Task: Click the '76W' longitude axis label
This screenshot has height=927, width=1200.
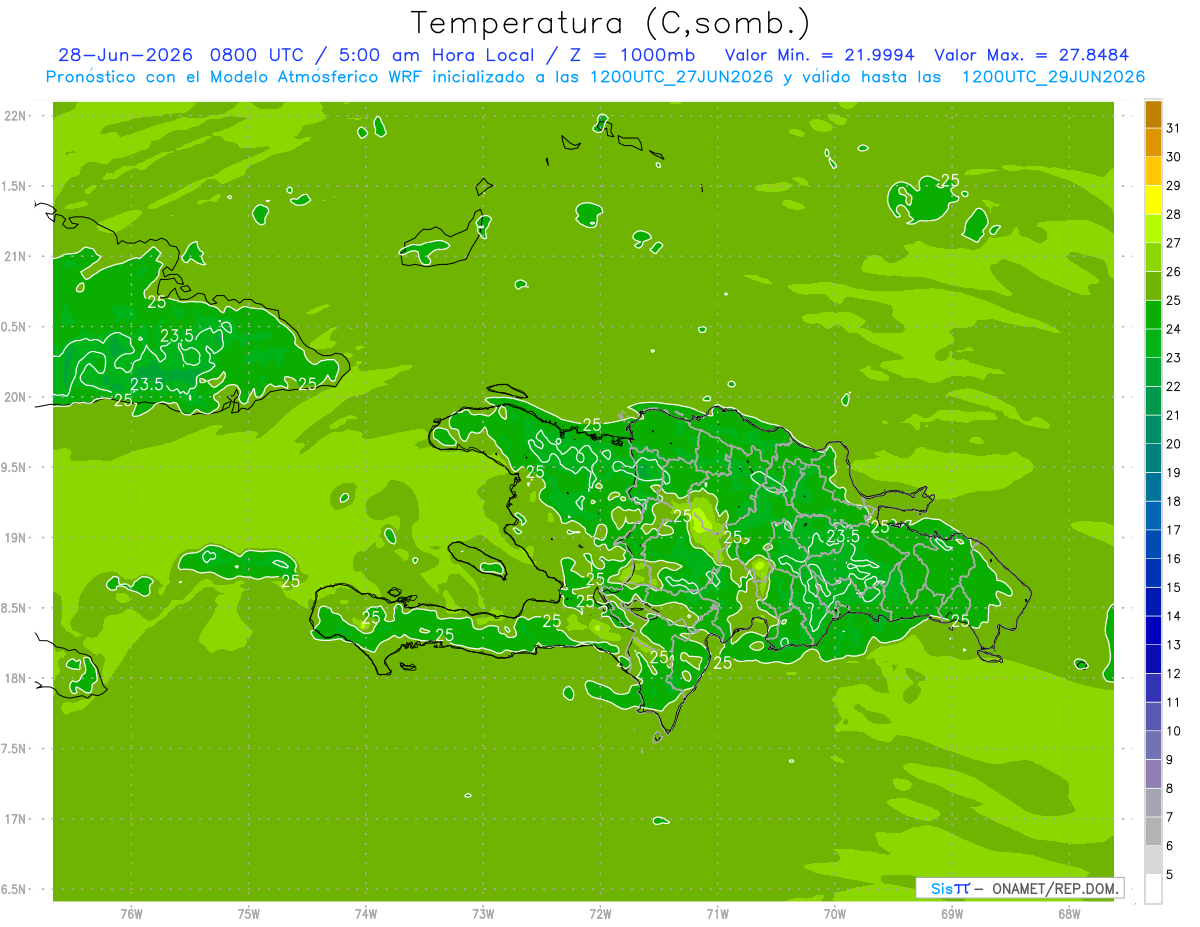Action: click(x=131, y=914)
